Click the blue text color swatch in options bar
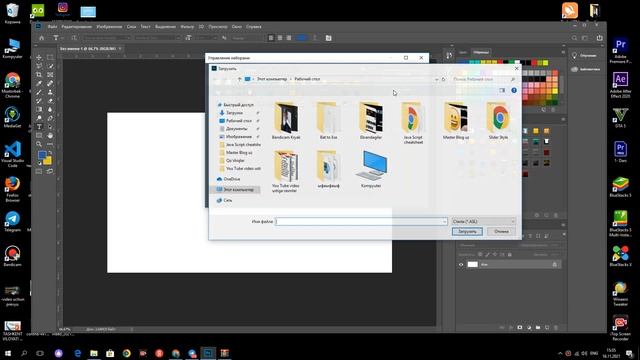 tap(302, 38)
